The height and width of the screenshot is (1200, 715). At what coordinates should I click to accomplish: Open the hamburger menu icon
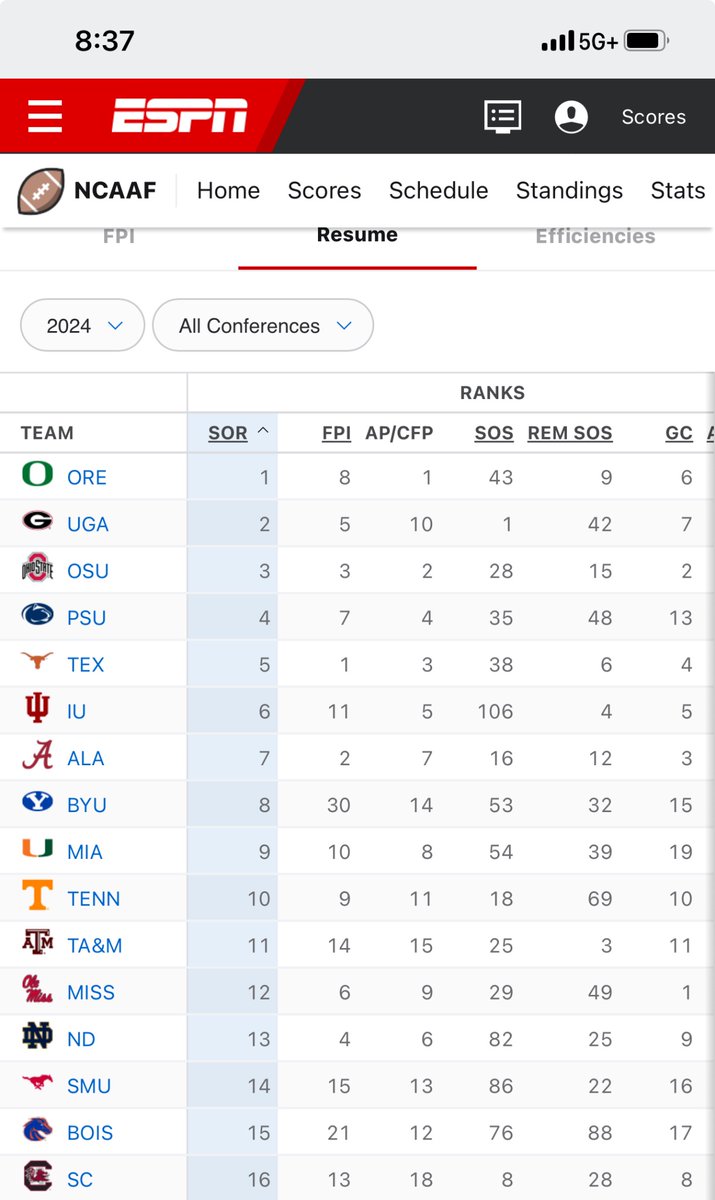tap(45, 116)
